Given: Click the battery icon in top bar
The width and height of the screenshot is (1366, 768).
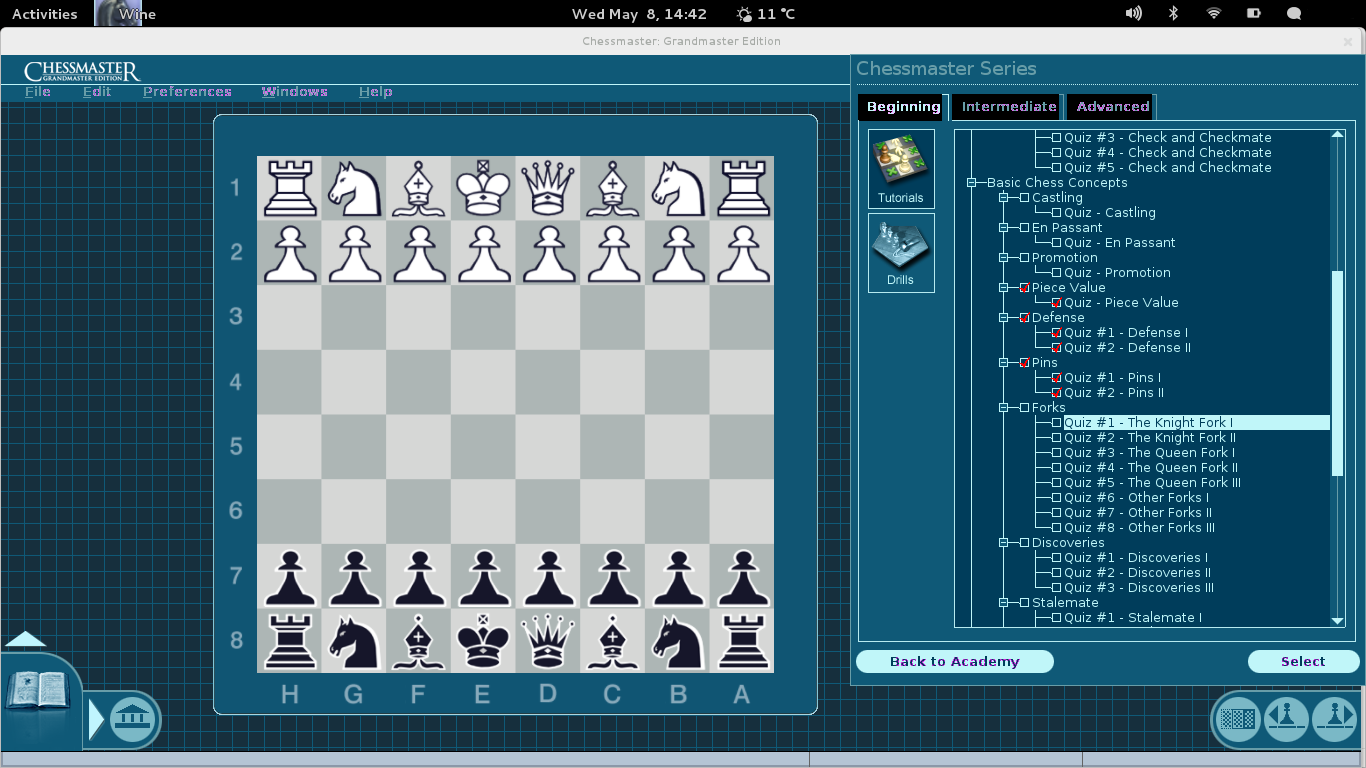Looking at the screenshot, I should point(1254,13).
